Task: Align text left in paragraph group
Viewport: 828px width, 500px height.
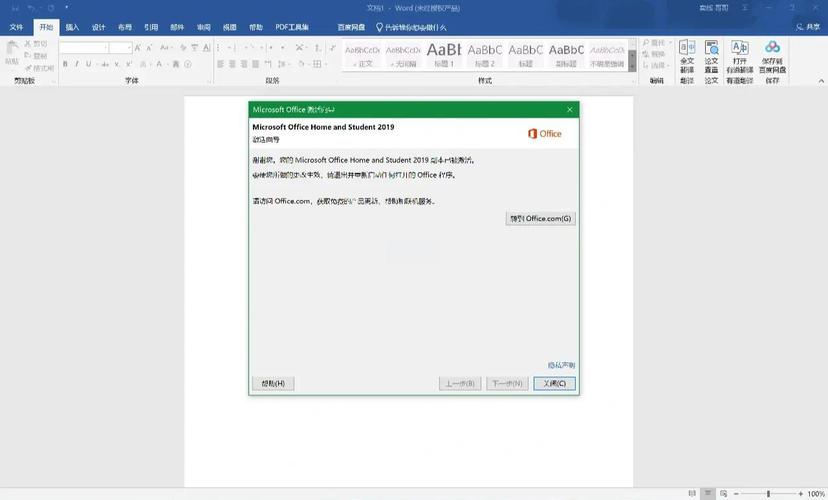Action: pos(221,64)
